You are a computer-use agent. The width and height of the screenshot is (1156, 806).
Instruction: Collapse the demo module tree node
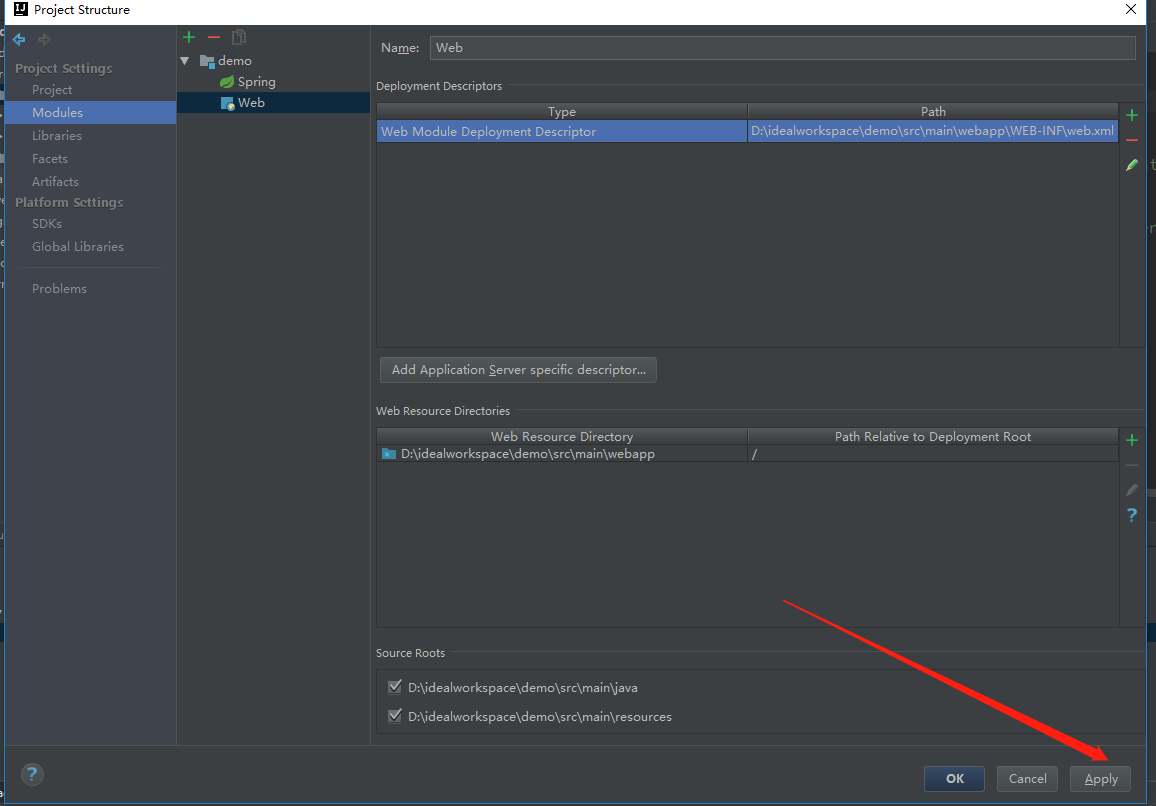point(185,61)
